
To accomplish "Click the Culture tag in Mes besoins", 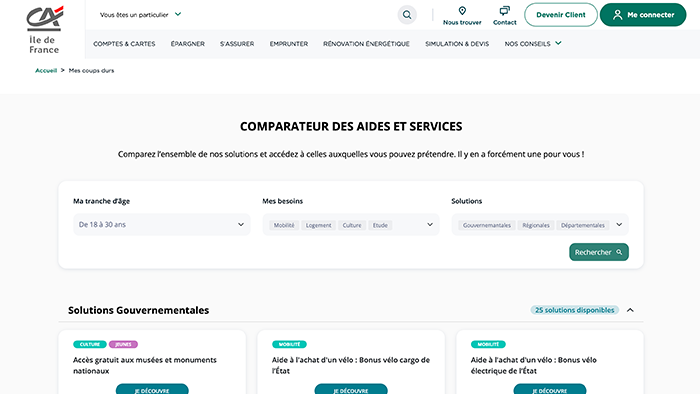I will (x=352, y=225).
